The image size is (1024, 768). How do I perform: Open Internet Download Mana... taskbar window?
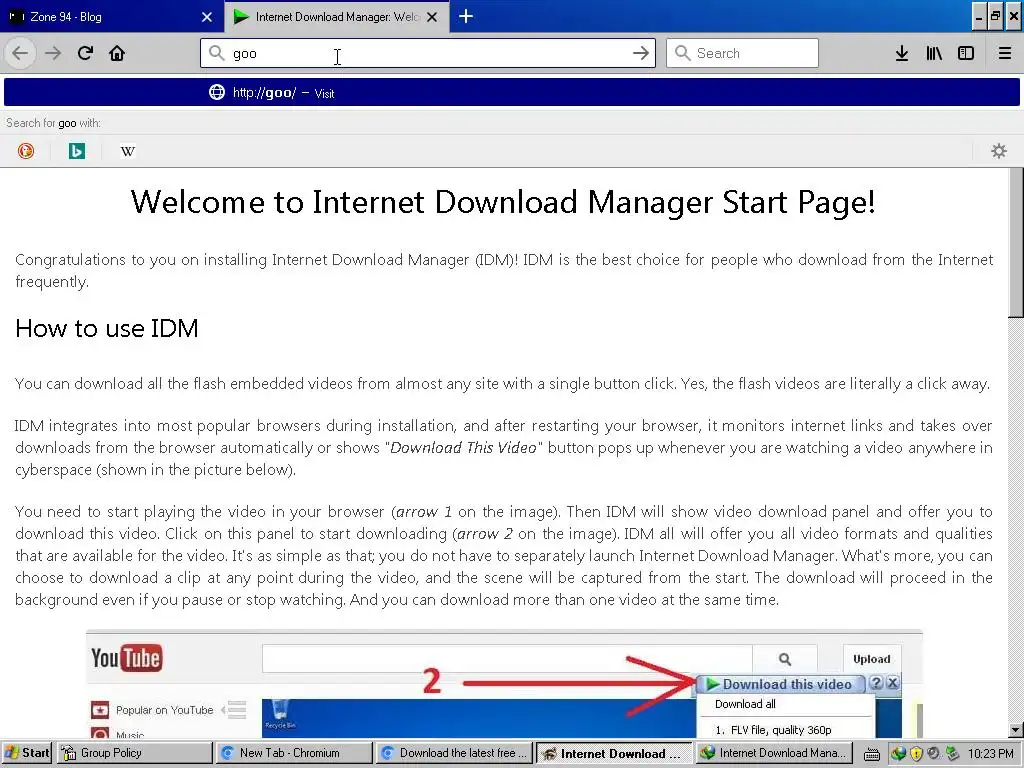click(773, 753)
